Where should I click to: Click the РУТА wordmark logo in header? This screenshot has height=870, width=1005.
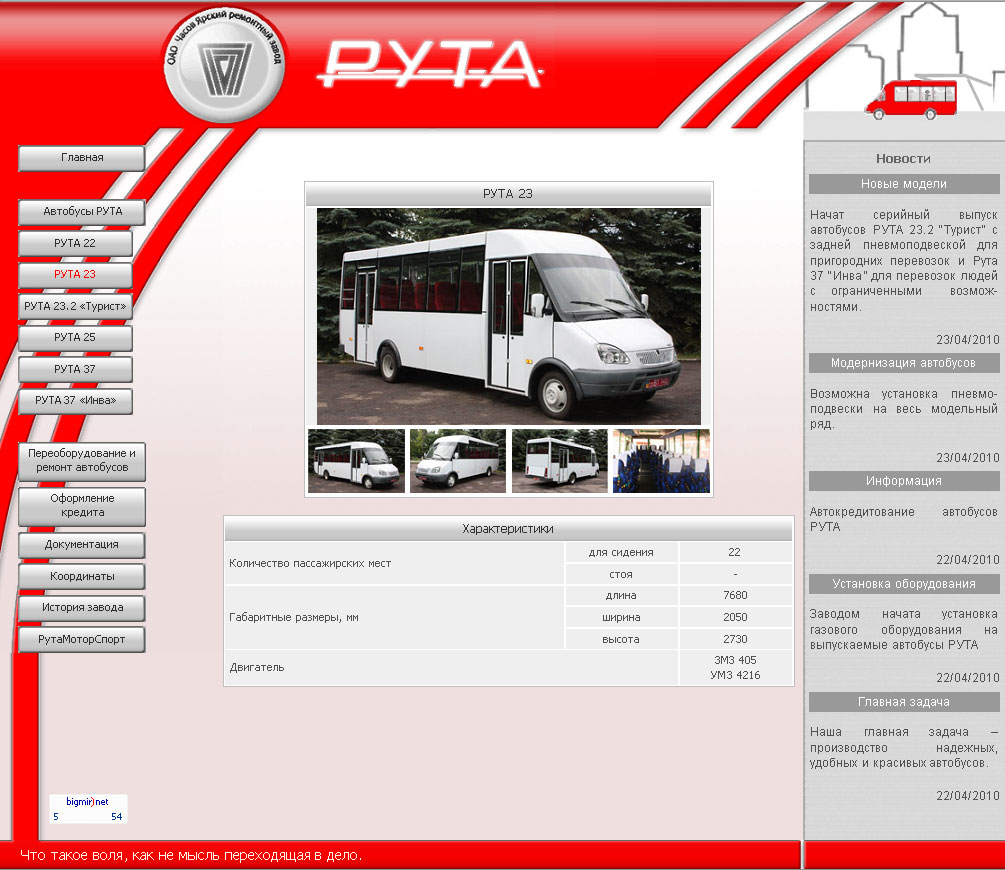point(431,64)
